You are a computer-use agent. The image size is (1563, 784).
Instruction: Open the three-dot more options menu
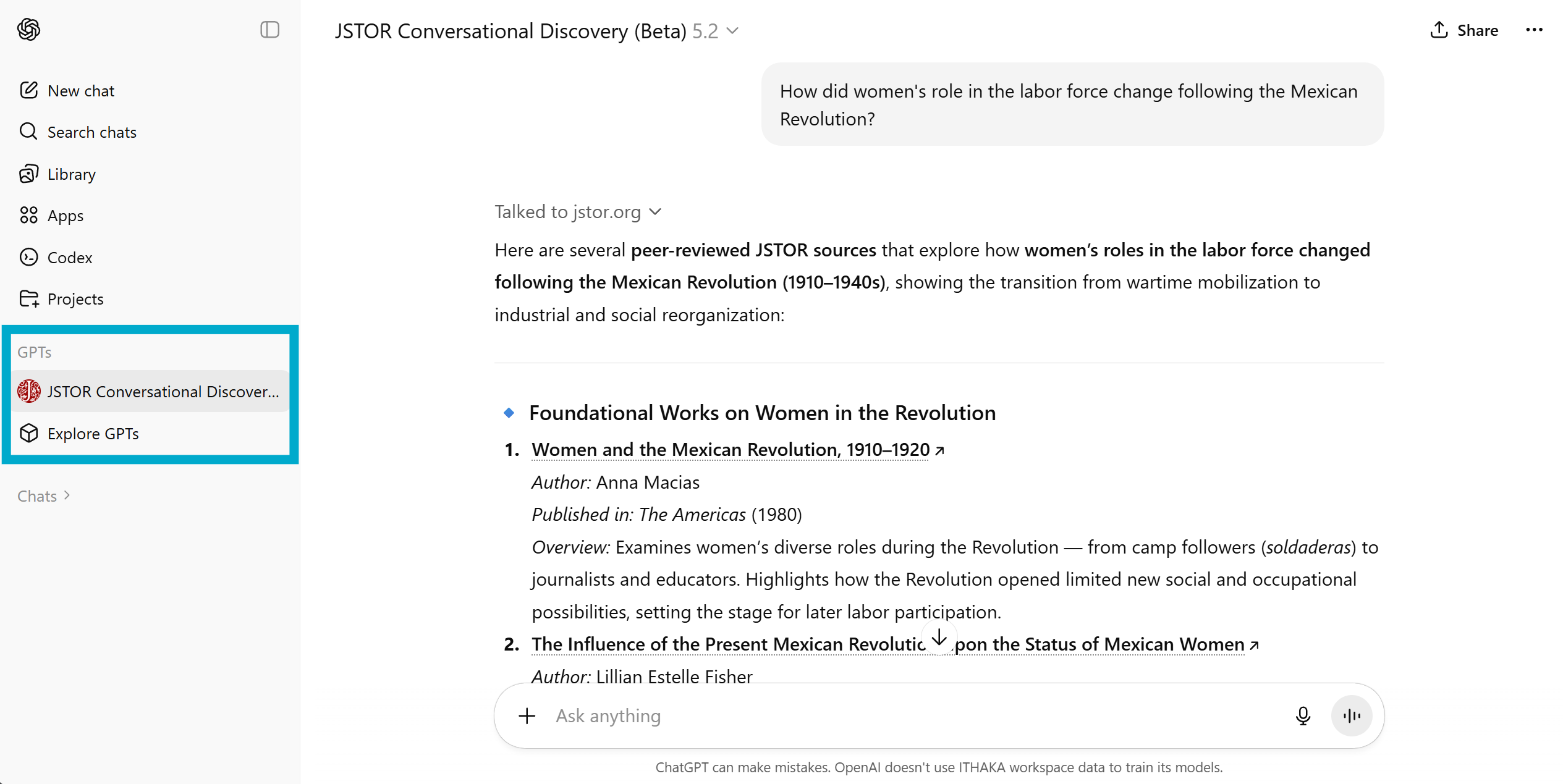click(1534, 30)
